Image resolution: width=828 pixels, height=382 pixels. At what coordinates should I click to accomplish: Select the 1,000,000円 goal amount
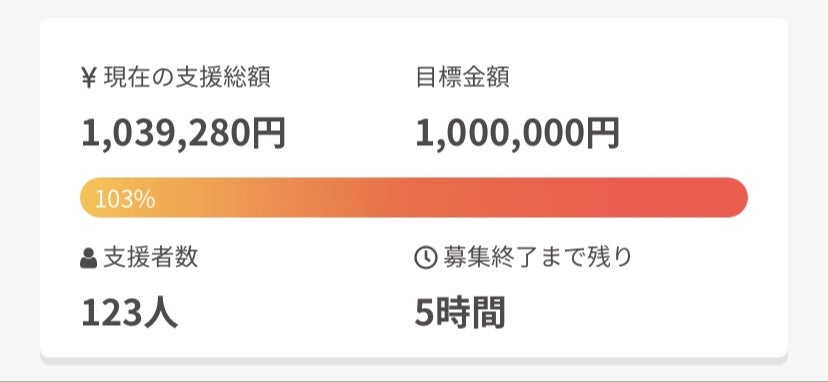click(518, 133)
